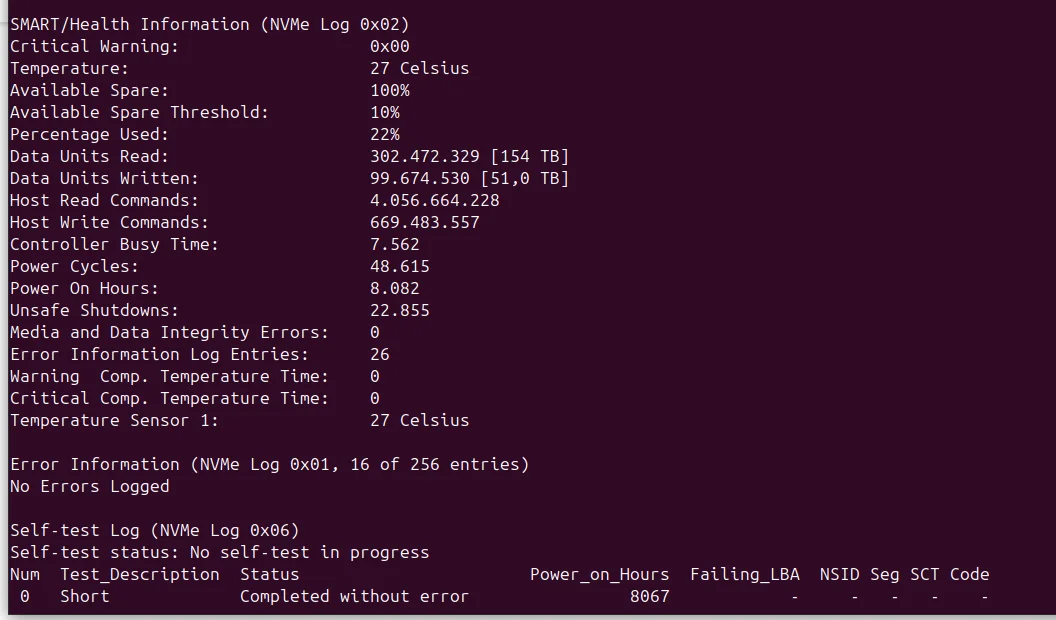Click the self-test Power_on_Hours value 8067
Image resolution: width=1056 pixels, height=620 pixels.
pos(649,596)
